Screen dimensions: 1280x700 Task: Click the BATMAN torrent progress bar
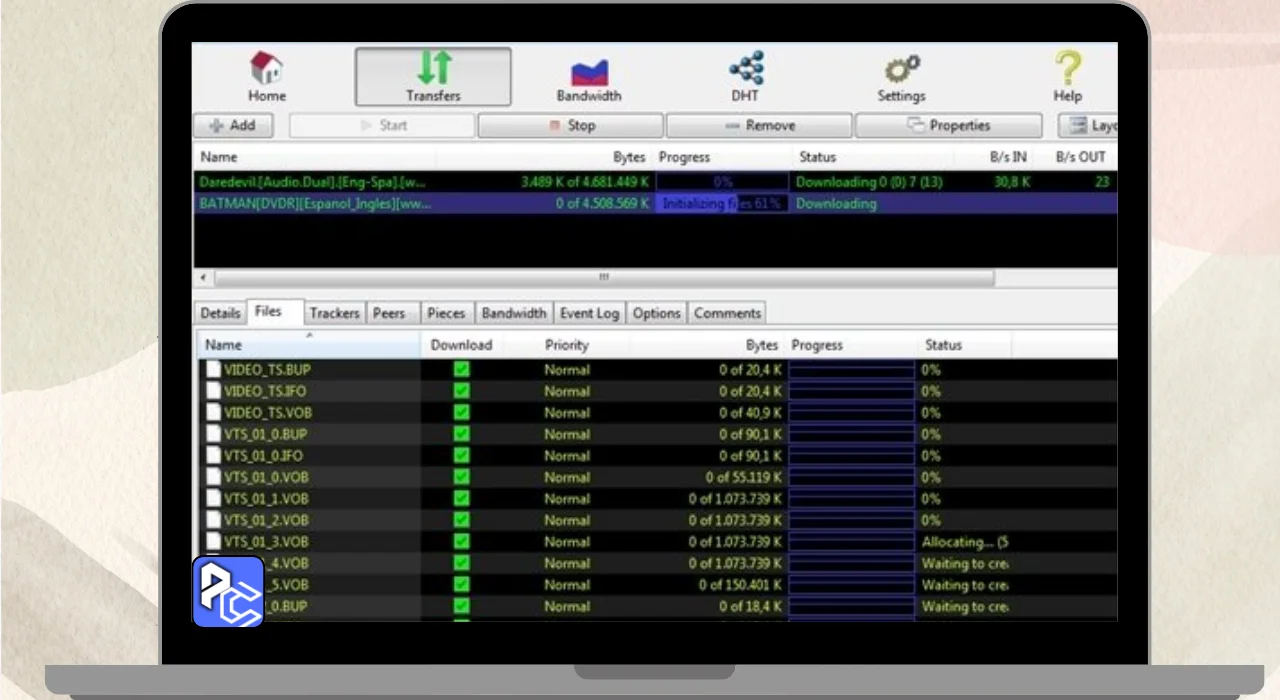coord(722,204)
